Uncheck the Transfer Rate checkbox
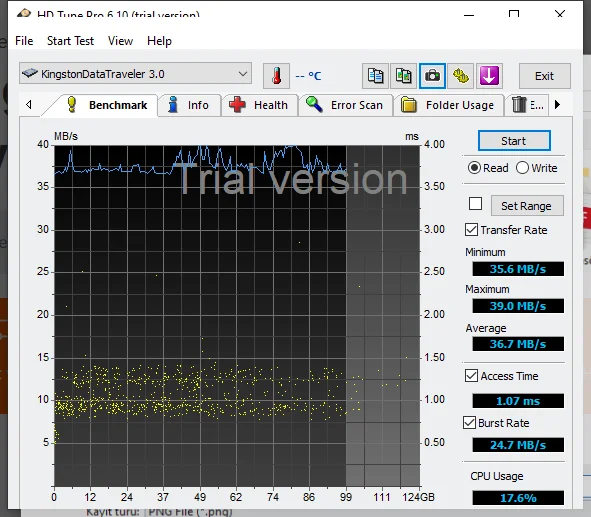Screen dimensions: 591x517 (472, 229)
